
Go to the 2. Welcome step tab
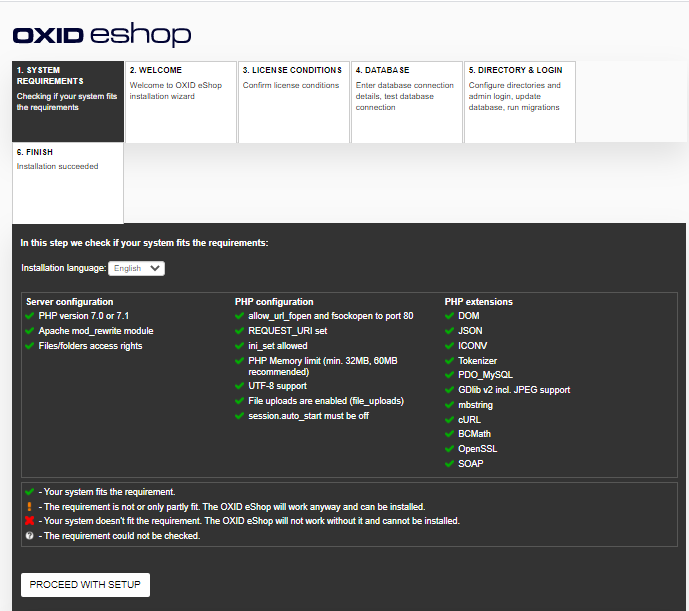click(181, 101)
